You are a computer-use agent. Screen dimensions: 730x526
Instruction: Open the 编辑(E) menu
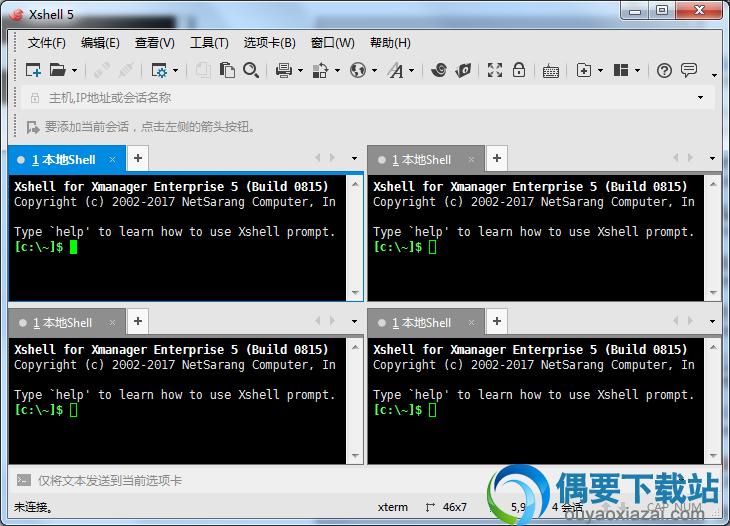click(x=100, y=43)
